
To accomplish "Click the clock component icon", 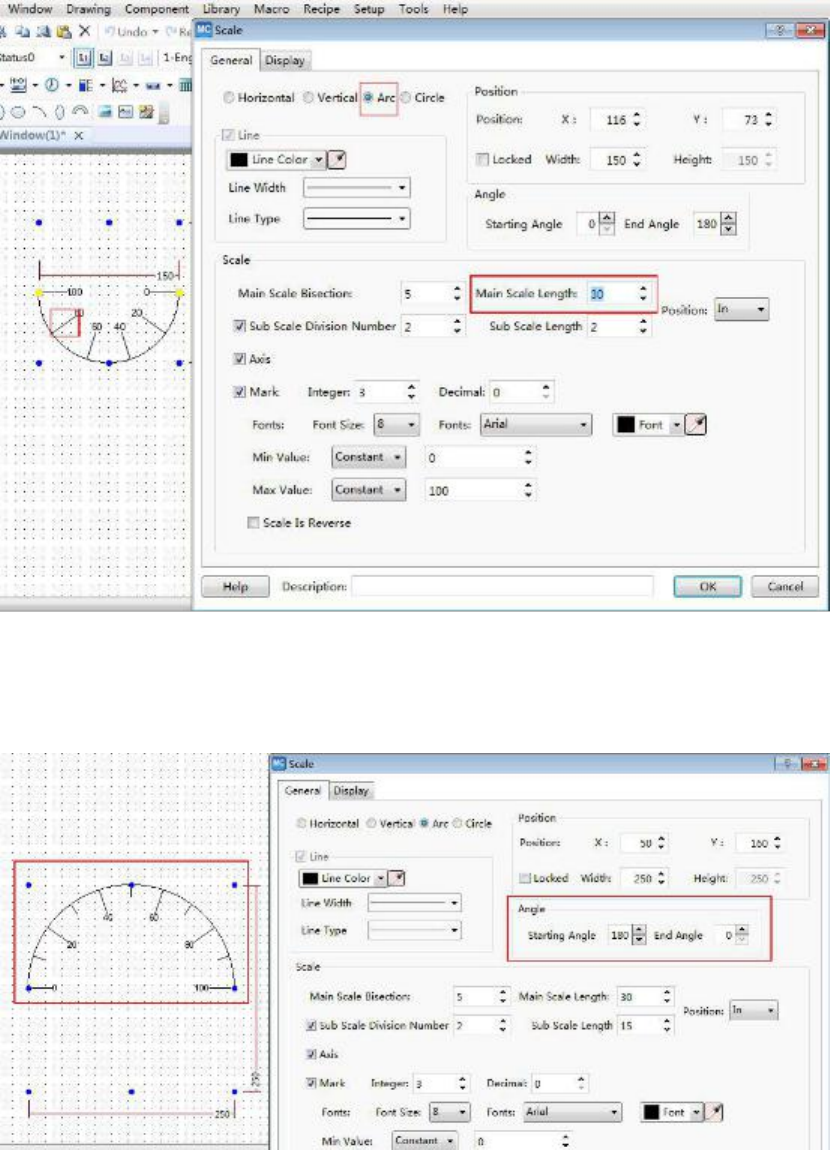I will click(x=51, y=85).
